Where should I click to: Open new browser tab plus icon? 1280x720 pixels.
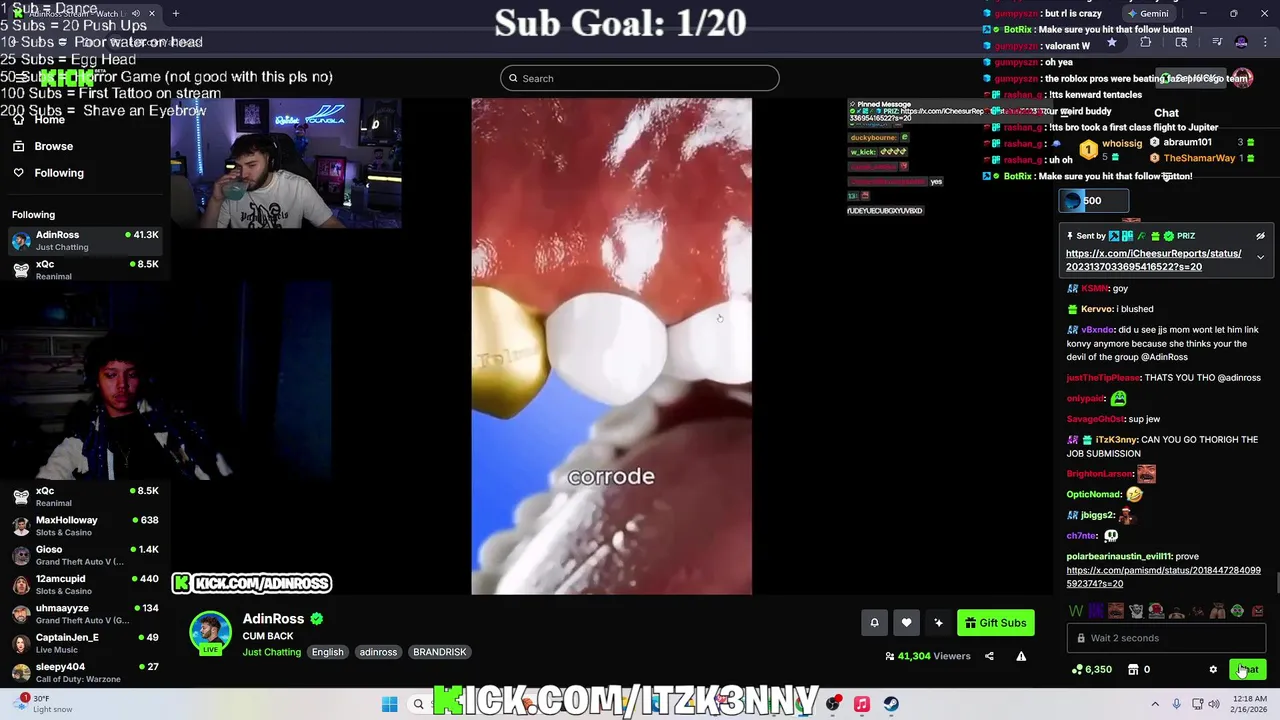click(x=175, y=14)
